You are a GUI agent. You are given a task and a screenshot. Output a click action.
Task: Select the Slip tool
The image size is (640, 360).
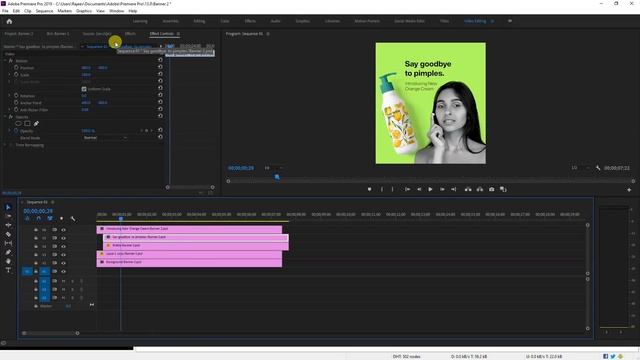click(8, 243)
